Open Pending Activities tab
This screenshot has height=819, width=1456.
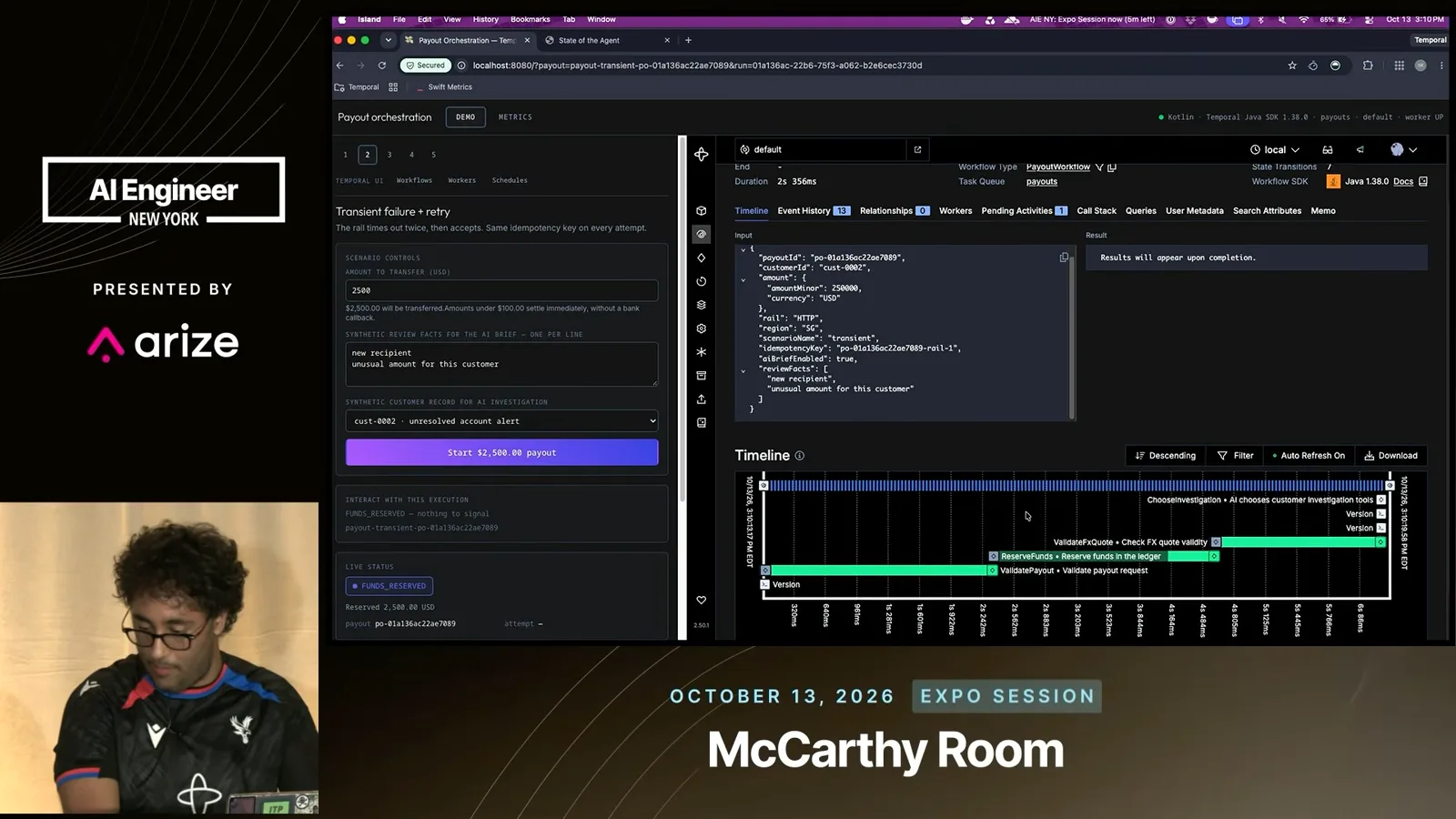[x=1024, y=211]
